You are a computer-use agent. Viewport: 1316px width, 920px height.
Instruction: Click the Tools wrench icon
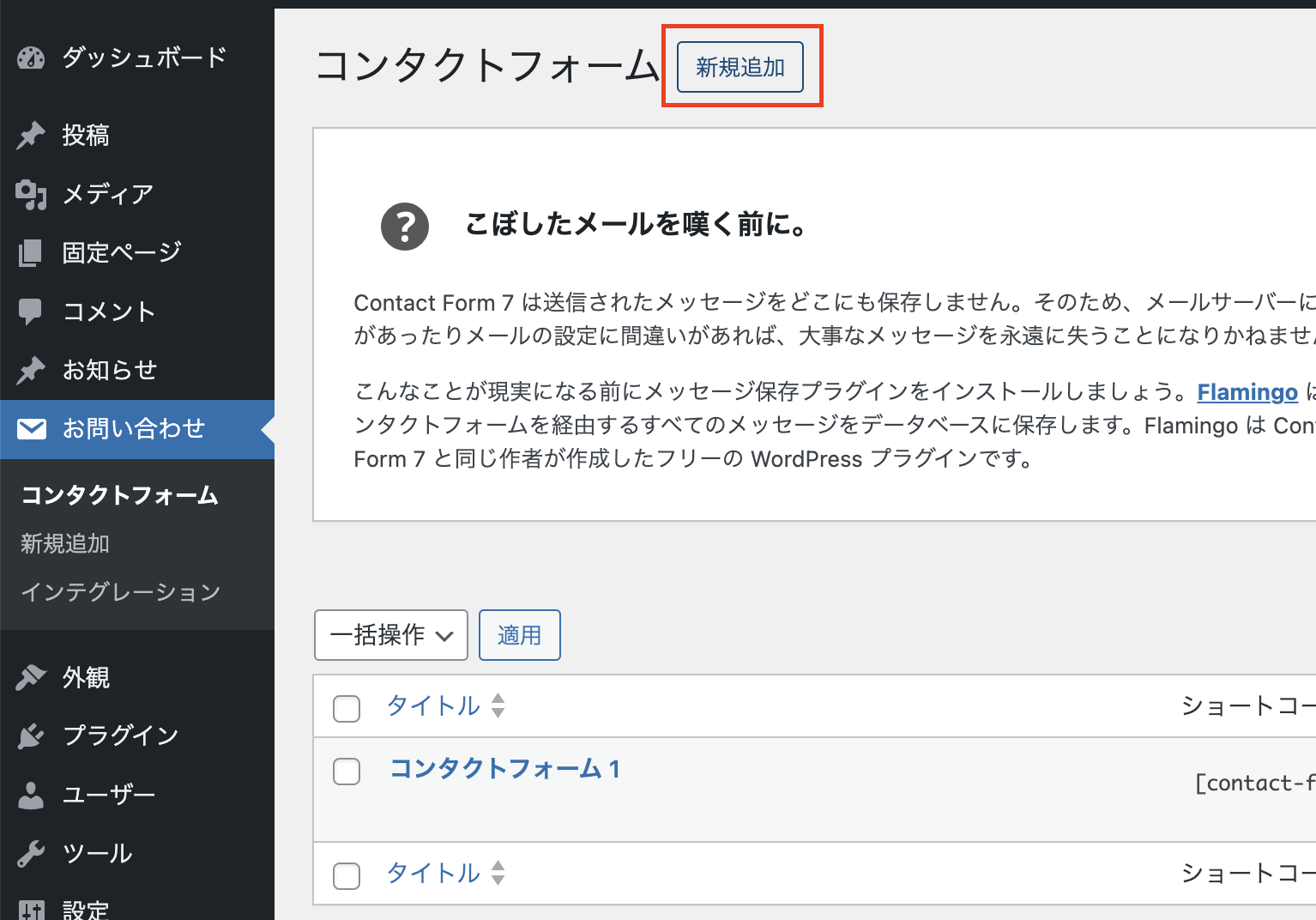point(31,854)
